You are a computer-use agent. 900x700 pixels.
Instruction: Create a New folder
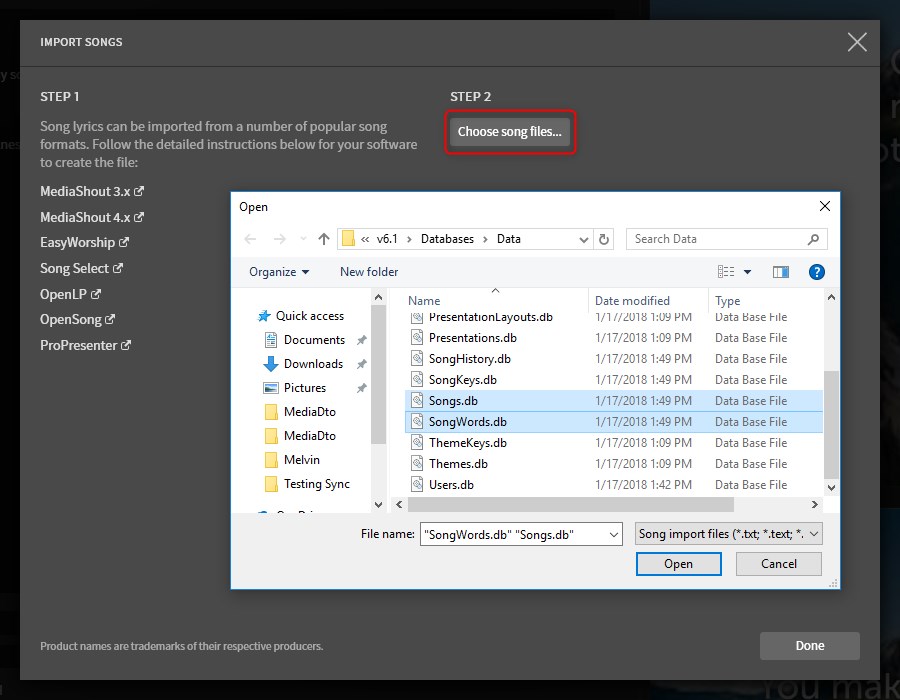[x=369, y=272]
